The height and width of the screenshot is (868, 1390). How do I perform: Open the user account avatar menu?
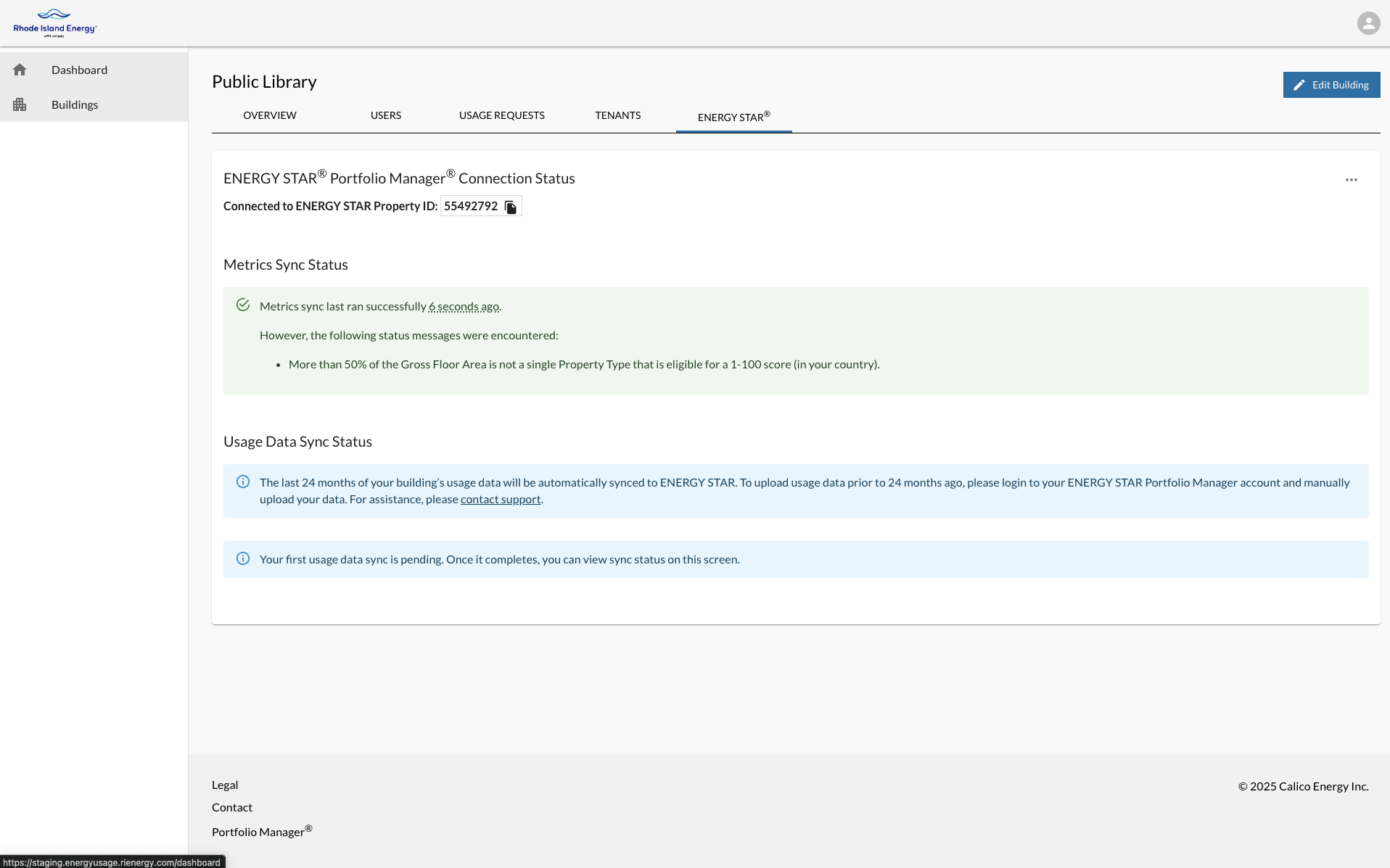point(1368,23)
